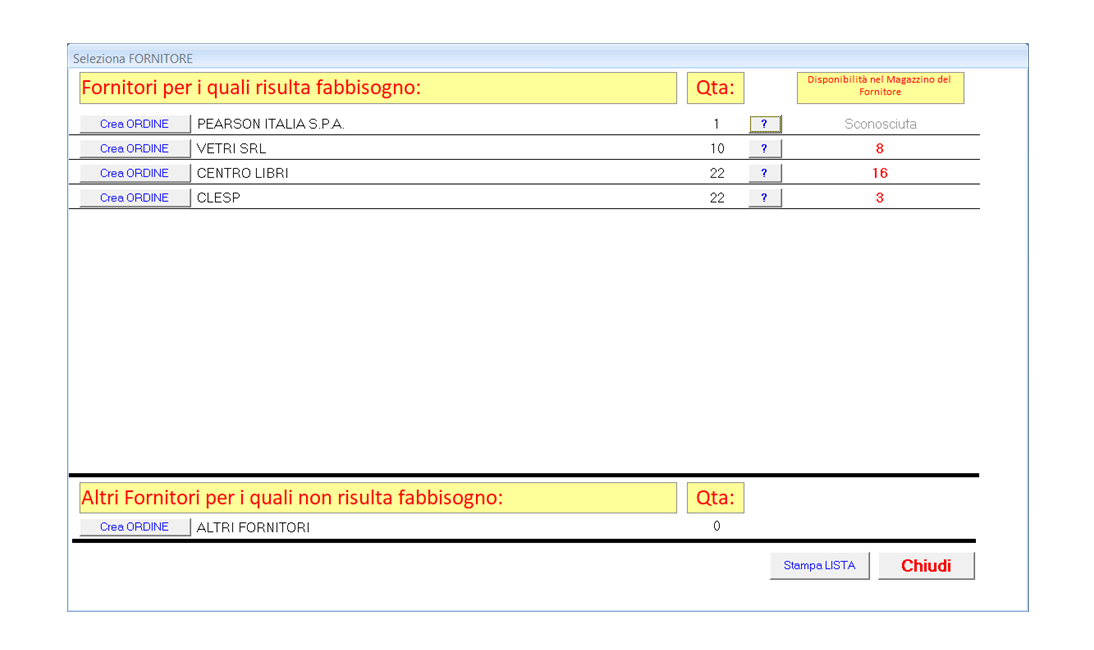
Task: Click quantity 22 in CENTRO LIBRI row
Action: tap(717, 173)
